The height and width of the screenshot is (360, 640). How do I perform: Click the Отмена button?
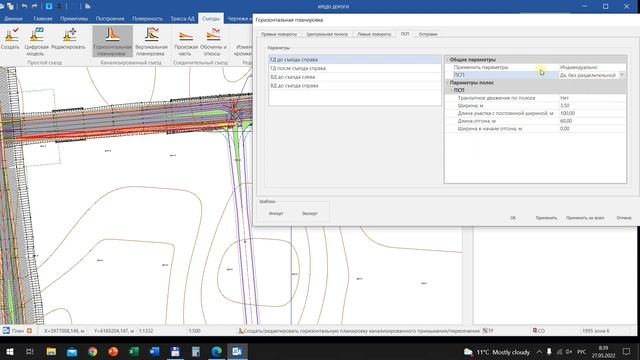[x=624, y=218]
